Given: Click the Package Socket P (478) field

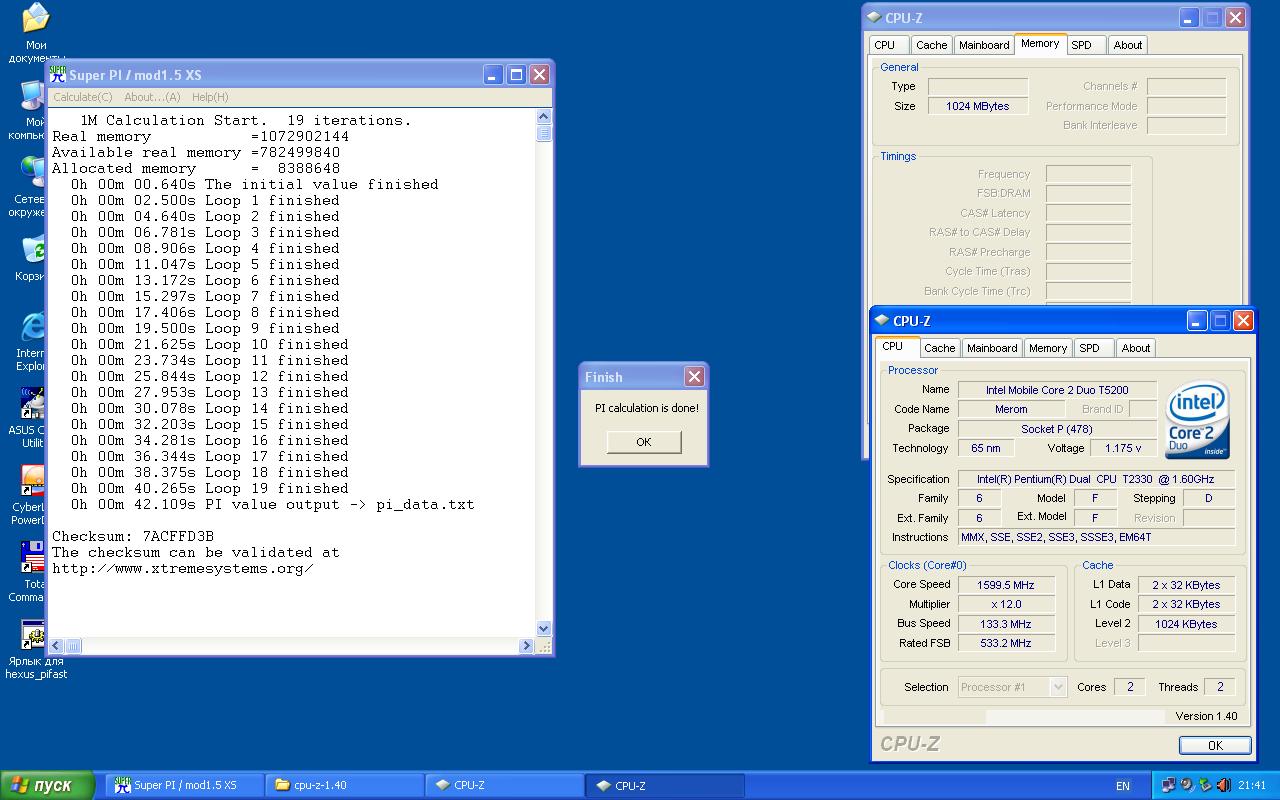Looking at the screenshot, I should (x=1057, y=429).
